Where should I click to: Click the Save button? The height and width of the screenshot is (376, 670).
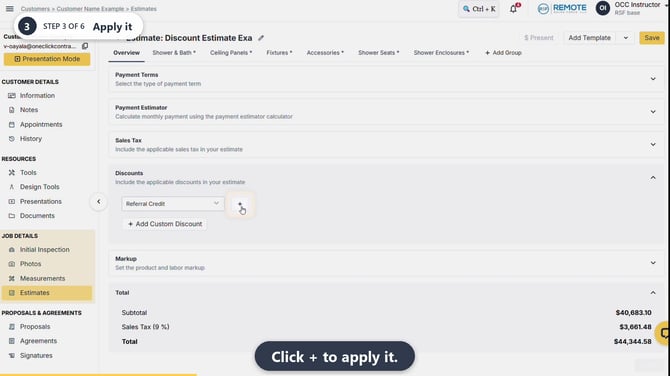click(x=652, y=38)
